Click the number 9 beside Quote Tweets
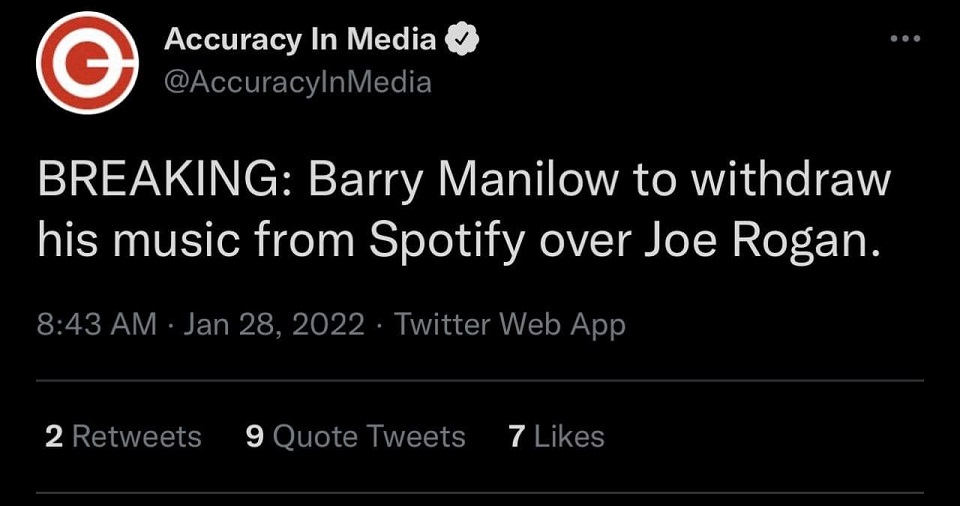 pos(254,436)
